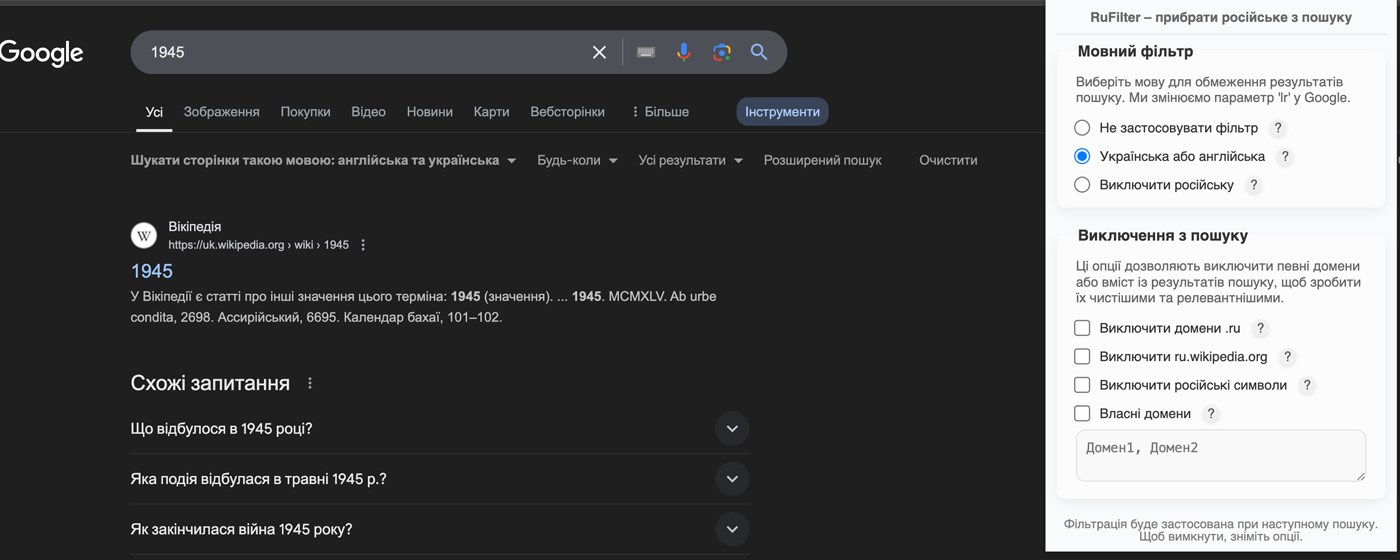This screenshot has height=560, width=1400.
Task: Click the Домен1, Домен2 custom domains textarea
Action: click(1220, 456)
